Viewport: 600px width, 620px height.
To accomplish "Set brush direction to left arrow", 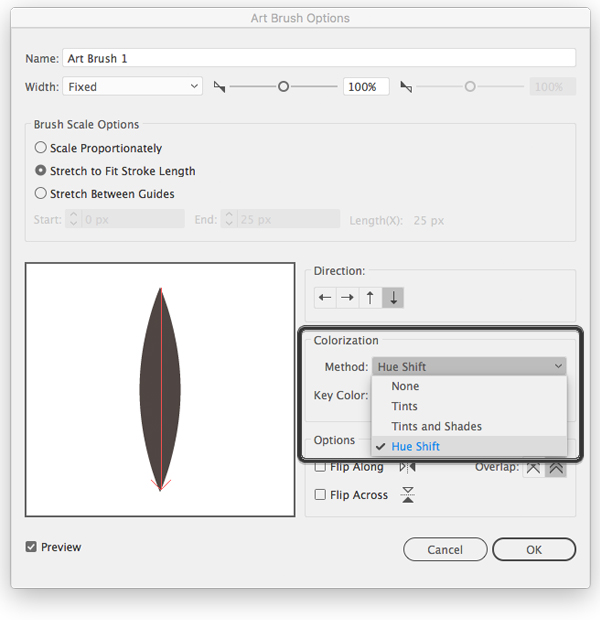I will coord(325,297).
